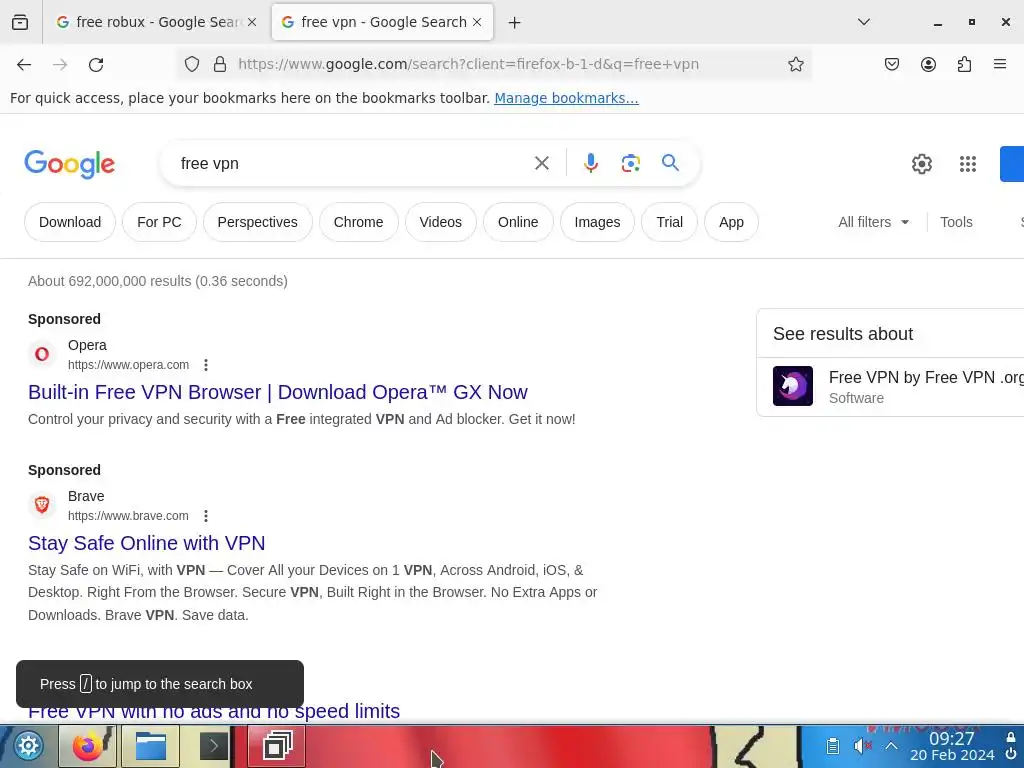Reload the current page
Viewport: 1024px width, 768px height.
[x=96, y=64]
